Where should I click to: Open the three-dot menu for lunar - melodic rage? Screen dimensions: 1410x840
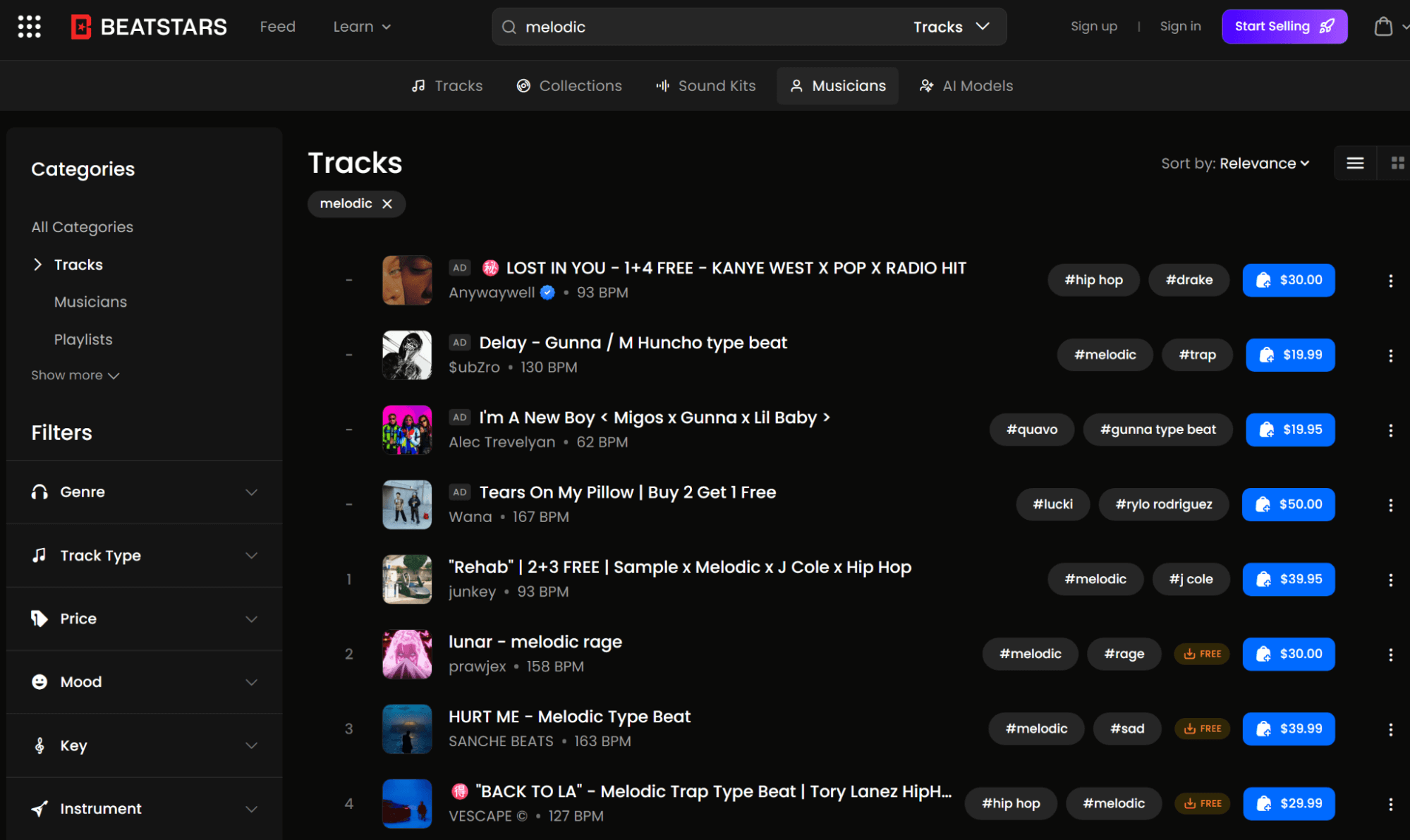click(x=1390, y=655)
